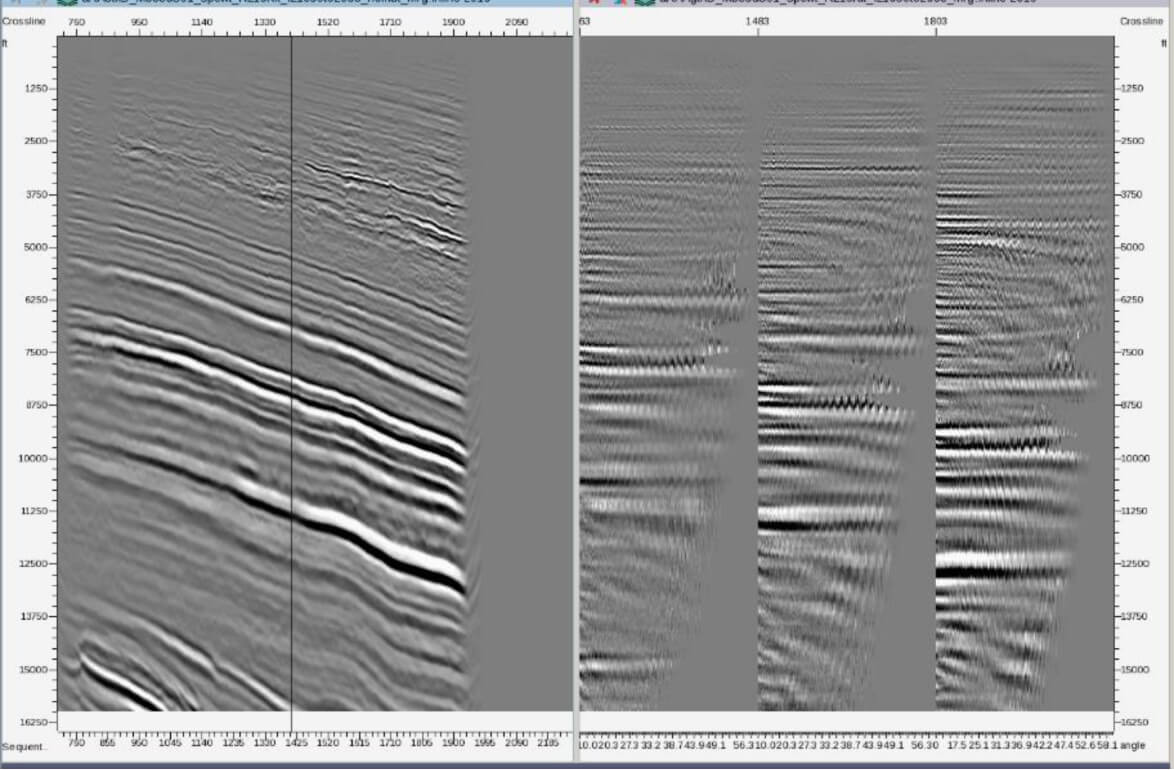The image size is (1174, 770).
Task: Click the 1615 tick on the left panel bottom axis
Action: click(x=359, y=743)
